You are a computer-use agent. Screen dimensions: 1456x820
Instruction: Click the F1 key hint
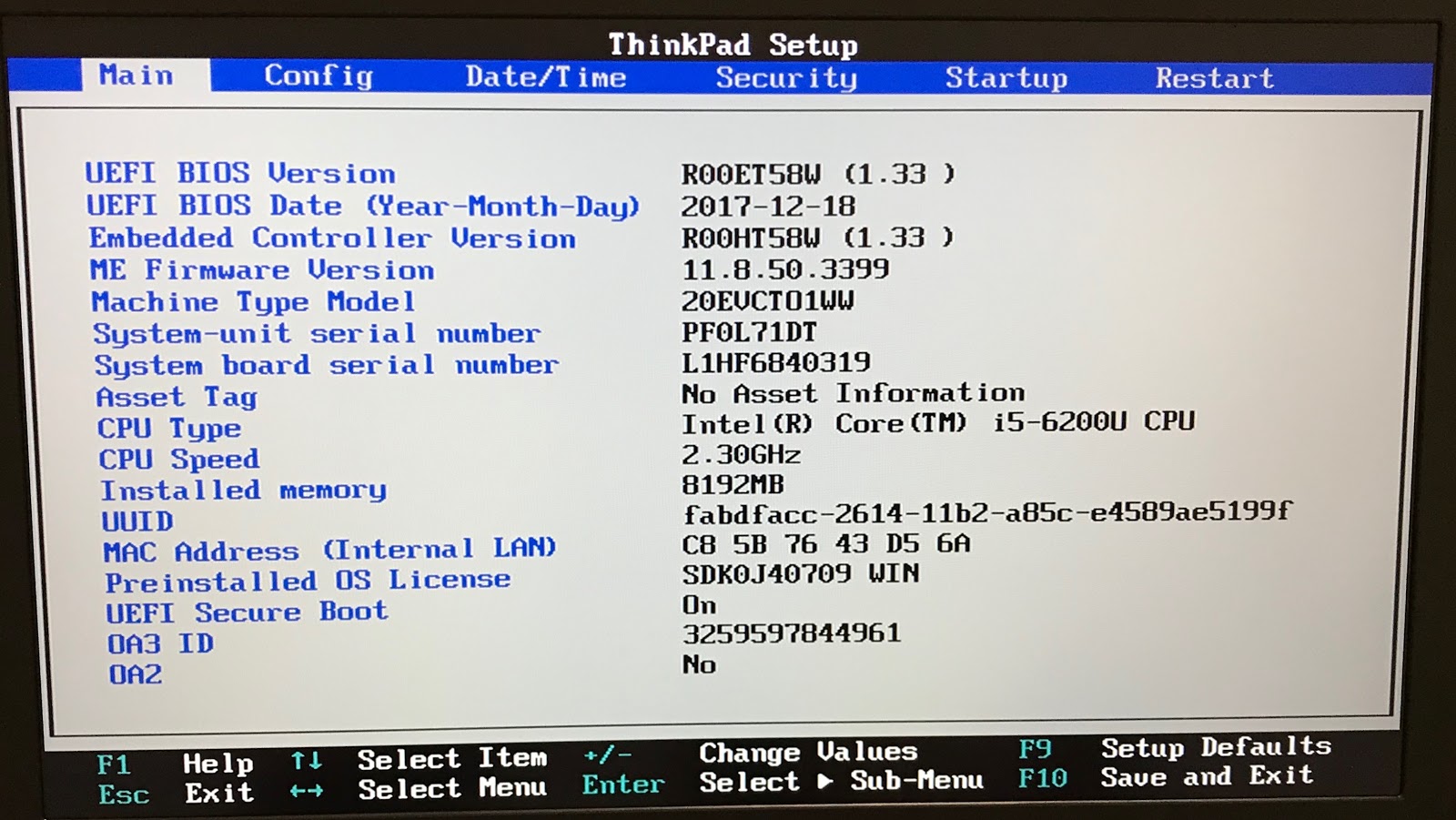[114, 764]
